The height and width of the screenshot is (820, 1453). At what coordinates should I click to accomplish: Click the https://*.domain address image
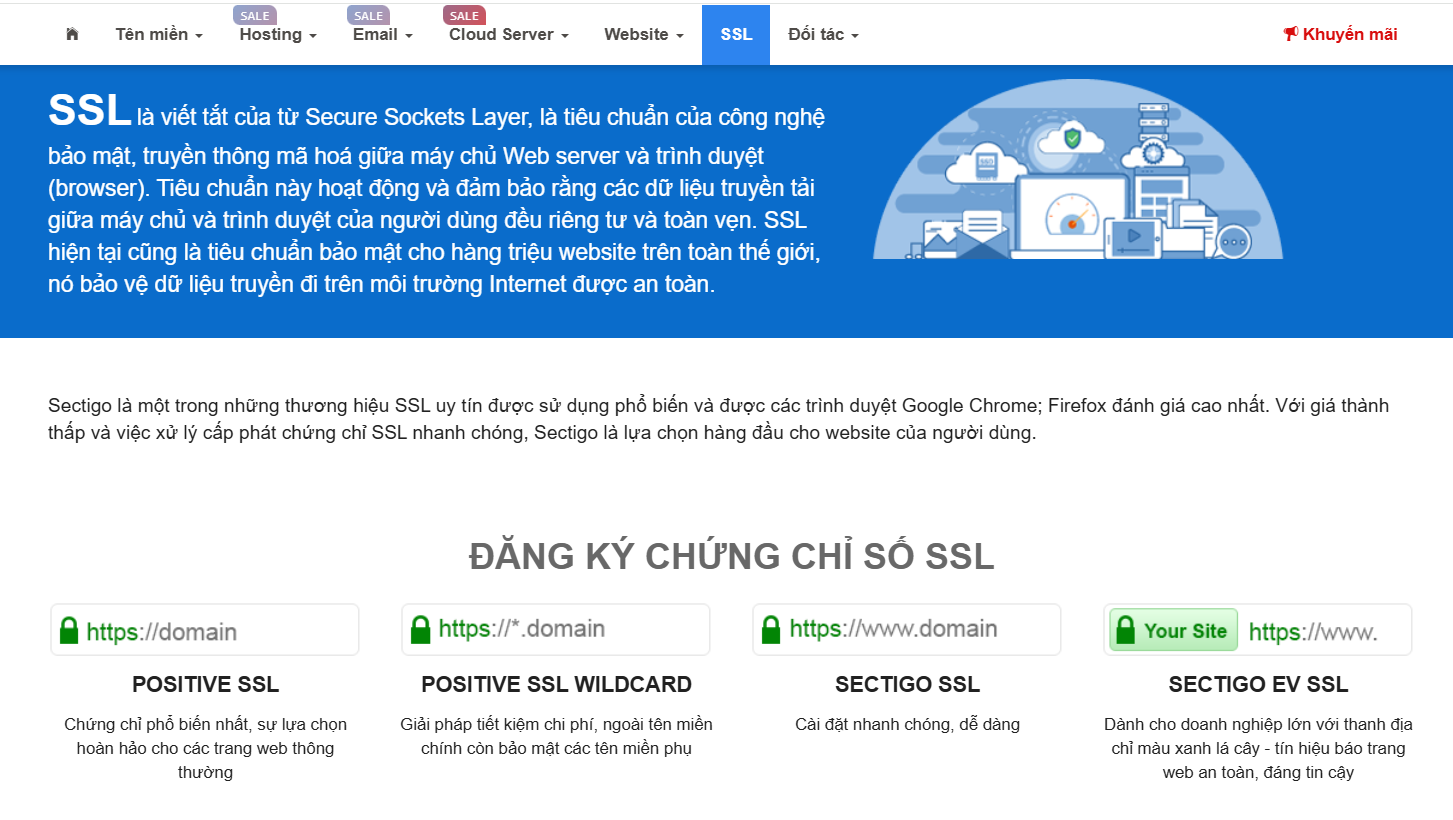pos(556,629)
